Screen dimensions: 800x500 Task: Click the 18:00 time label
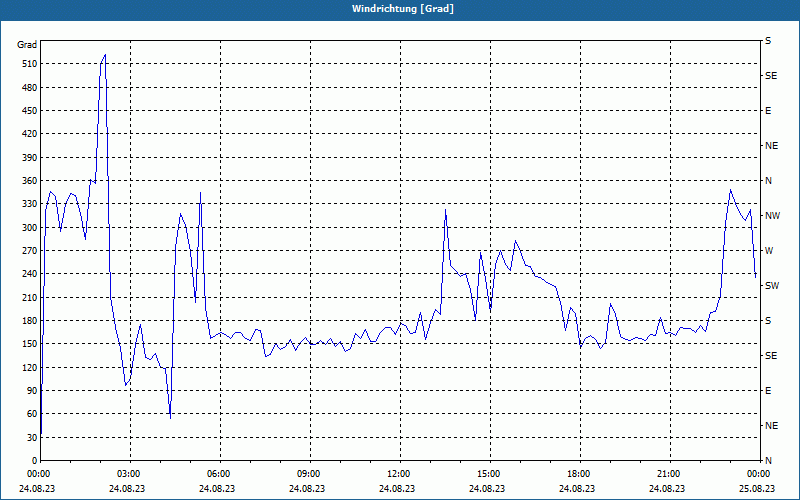coord(579,474)
